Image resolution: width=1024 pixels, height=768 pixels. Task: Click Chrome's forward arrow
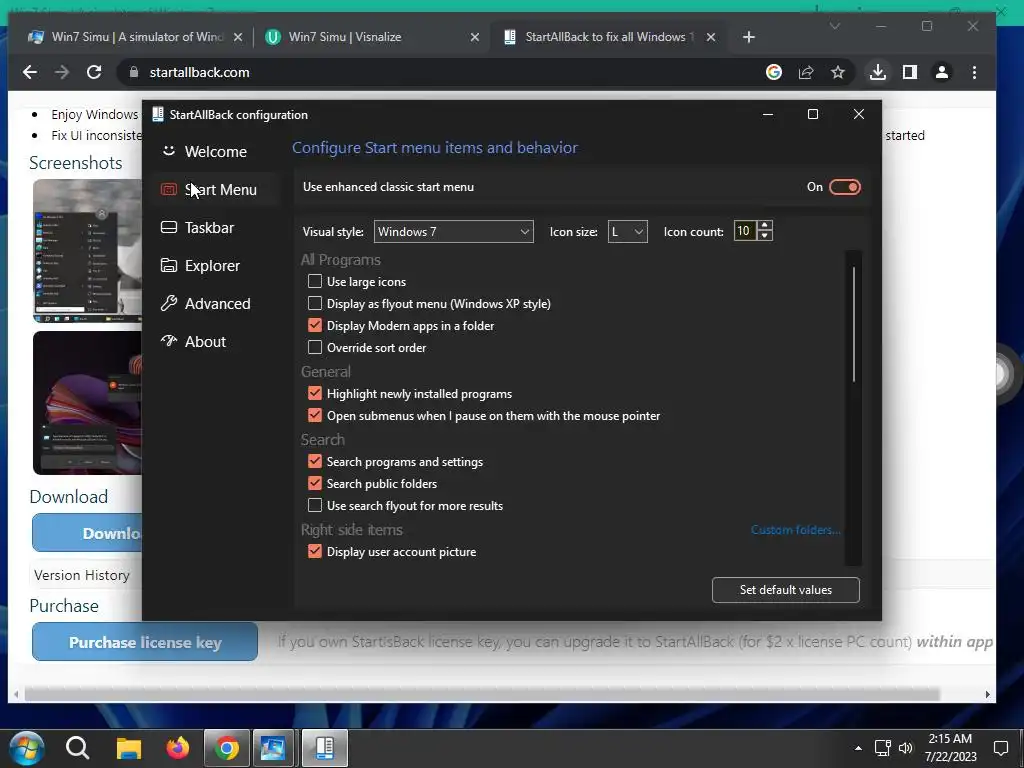tap(62, 72)
